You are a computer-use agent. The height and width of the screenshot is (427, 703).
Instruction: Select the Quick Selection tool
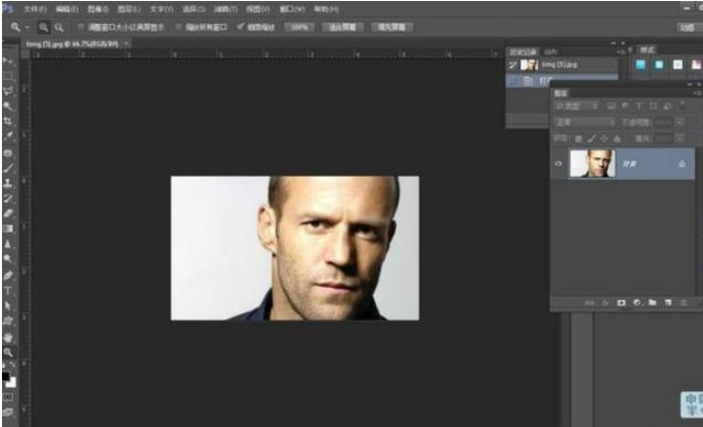click(x=8, y=106)
